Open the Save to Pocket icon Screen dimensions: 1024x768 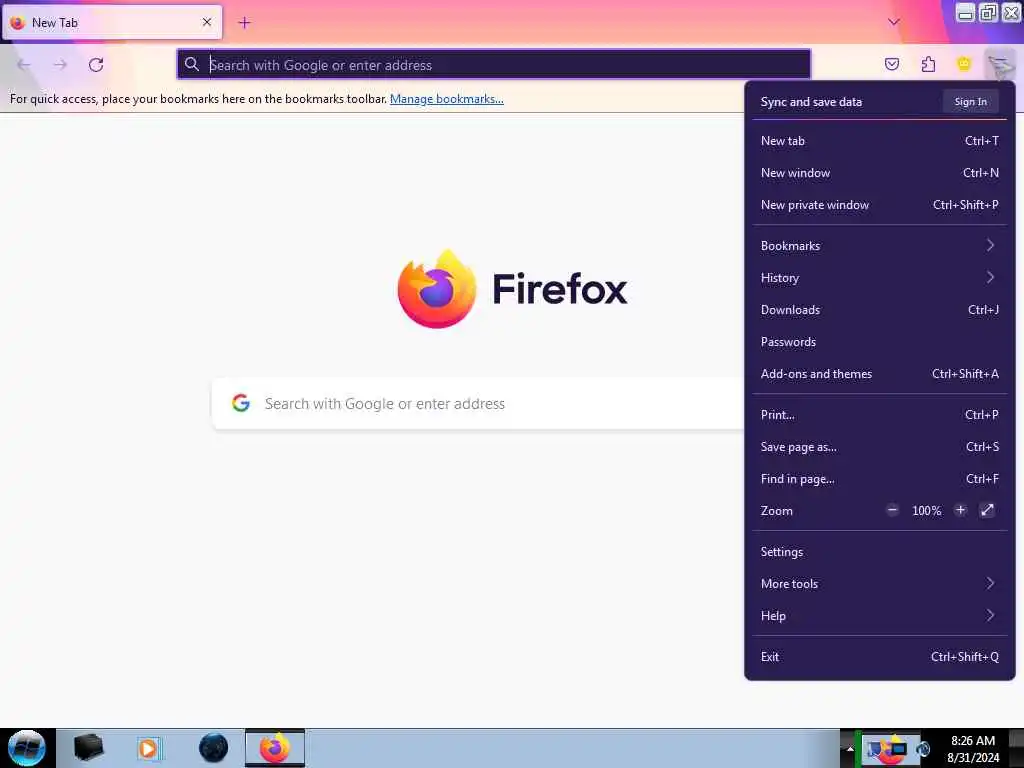(x=891, y=64)
